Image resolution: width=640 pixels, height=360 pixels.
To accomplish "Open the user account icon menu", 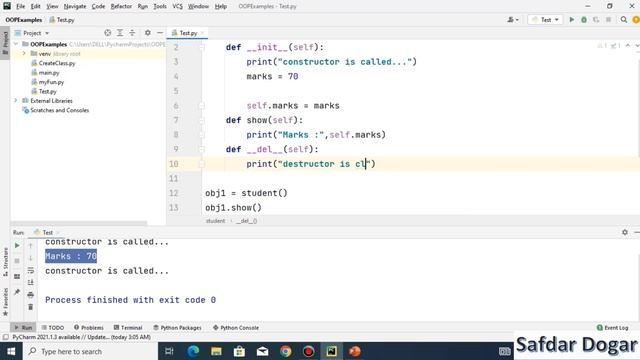I will point(513,20).
